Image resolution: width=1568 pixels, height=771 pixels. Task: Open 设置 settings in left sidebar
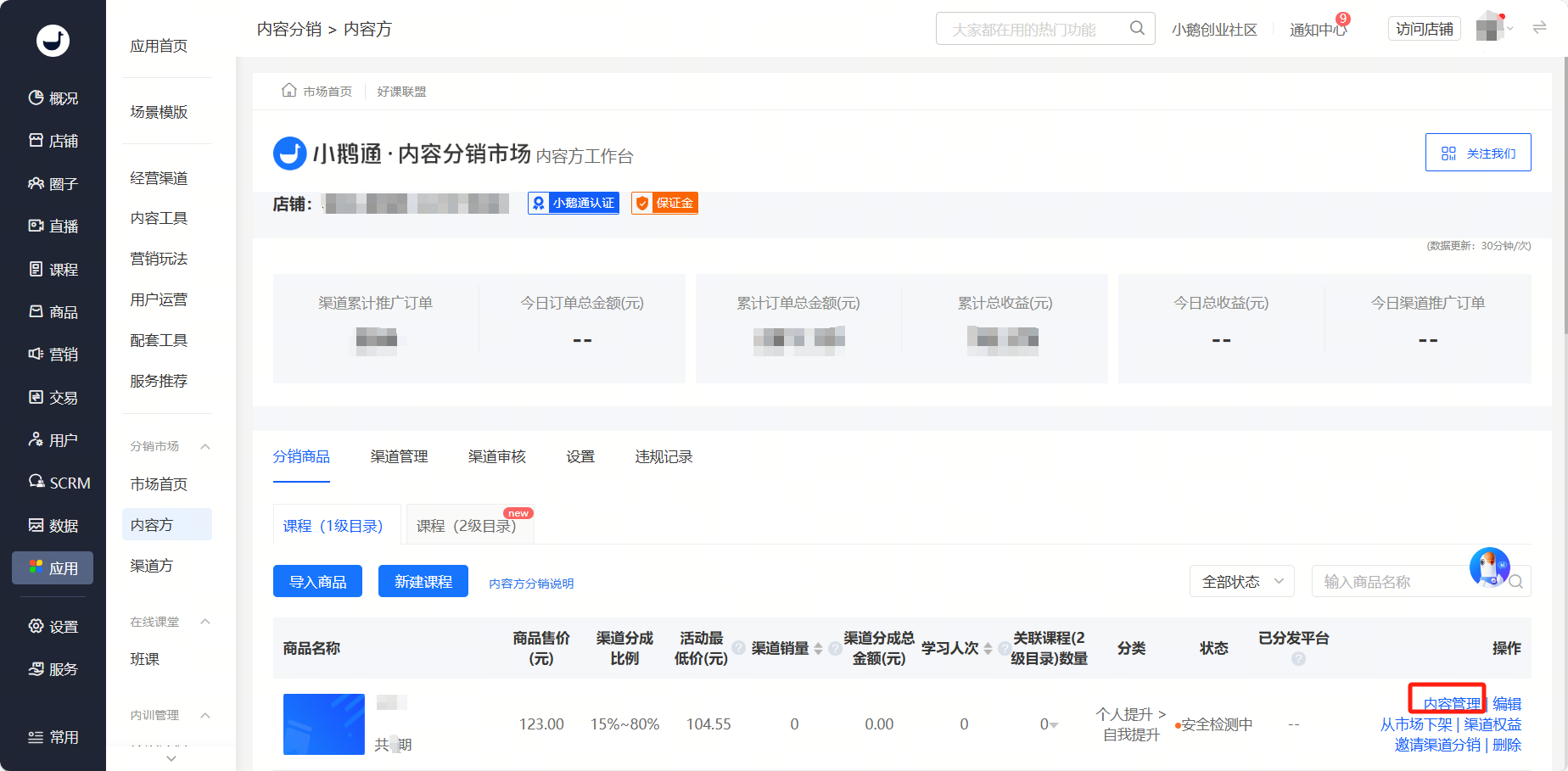(x=53, y=627)
